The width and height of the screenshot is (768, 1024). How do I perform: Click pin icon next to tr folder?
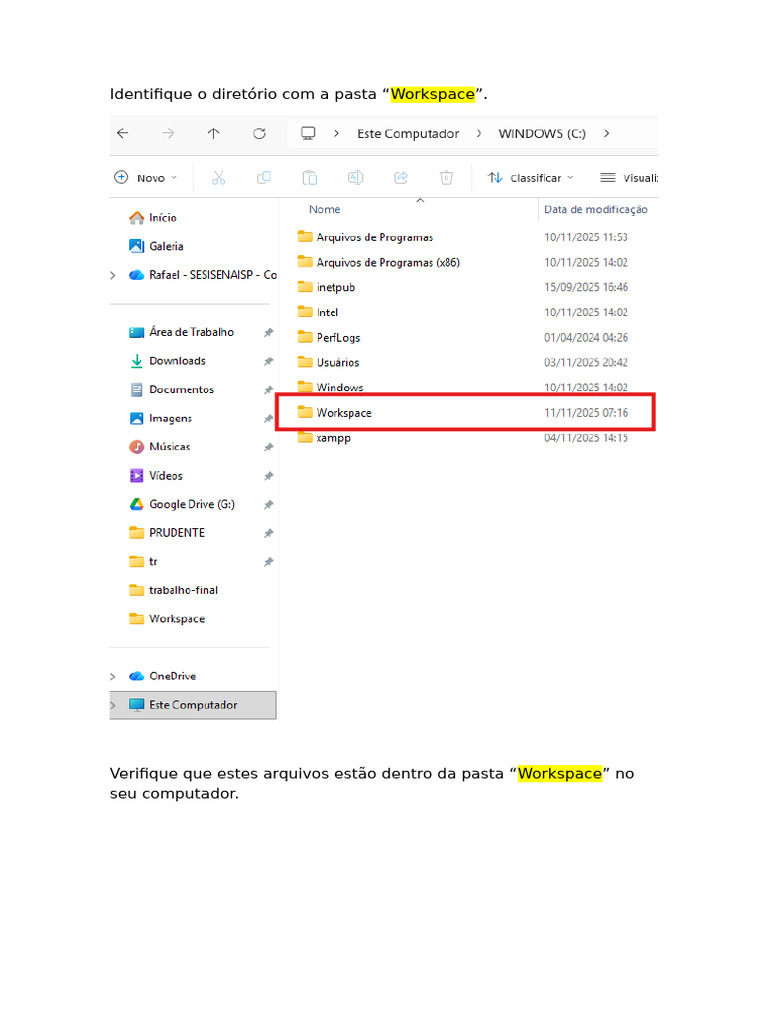(268, 562)
